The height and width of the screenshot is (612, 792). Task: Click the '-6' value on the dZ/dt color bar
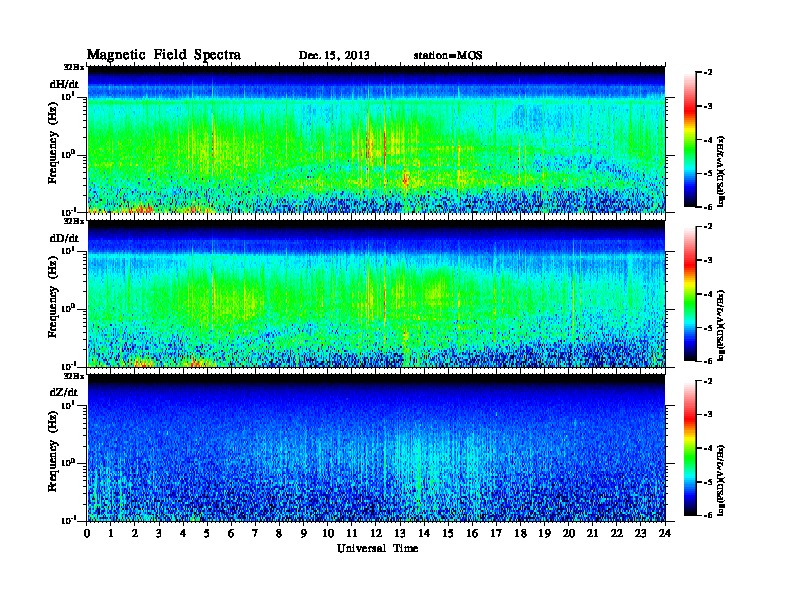(709, 515)
